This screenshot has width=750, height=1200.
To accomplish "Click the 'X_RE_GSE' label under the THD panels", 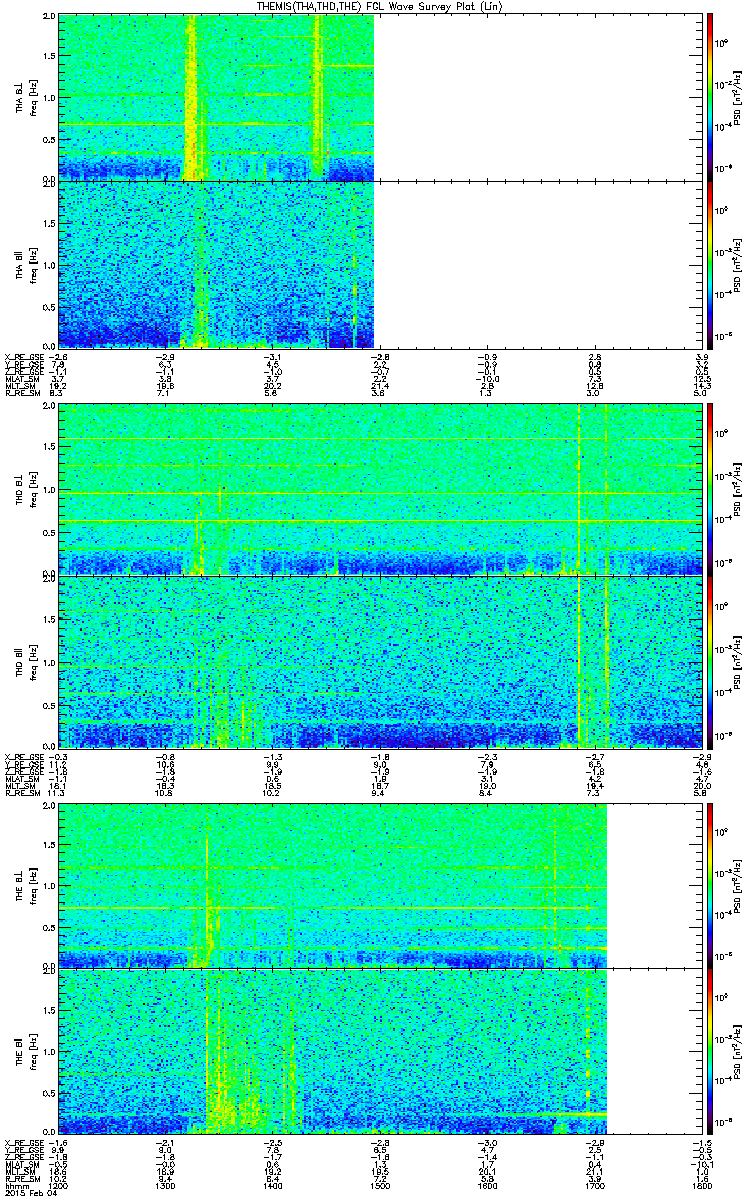I will pos(24,756).
